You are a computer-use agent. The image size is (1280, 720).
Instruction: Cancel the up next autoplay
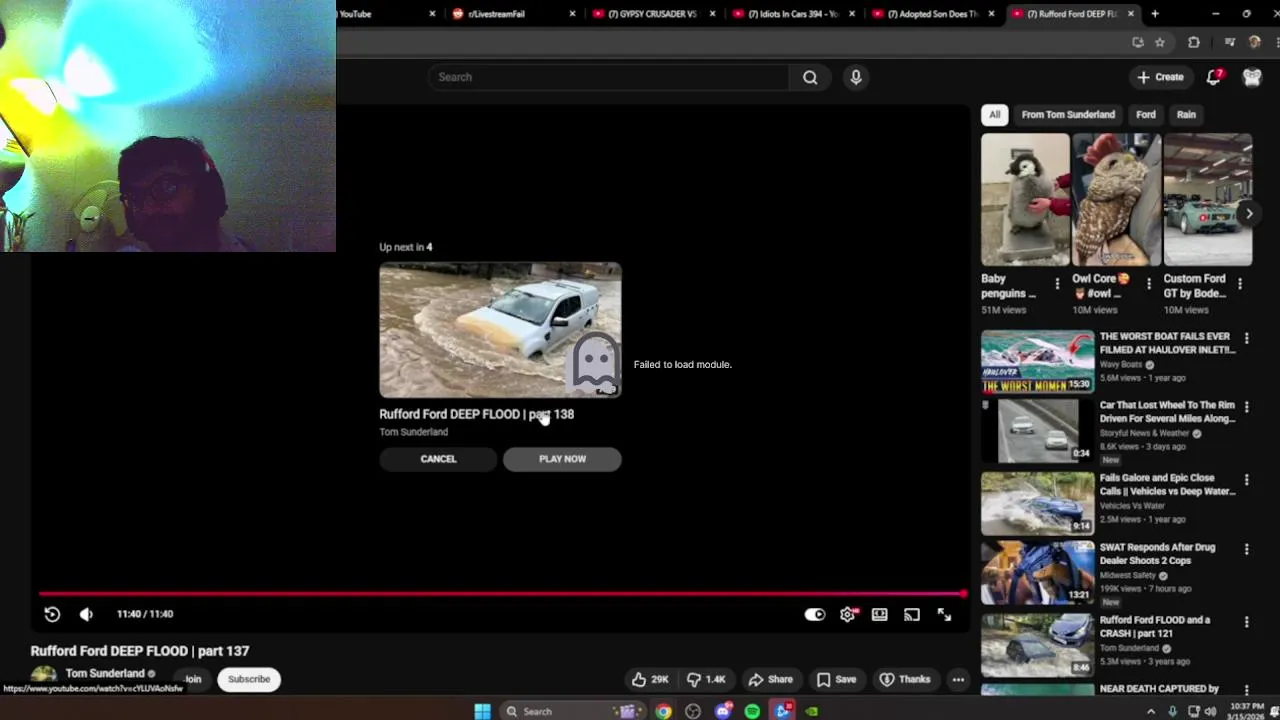click(x=438, y=459)
